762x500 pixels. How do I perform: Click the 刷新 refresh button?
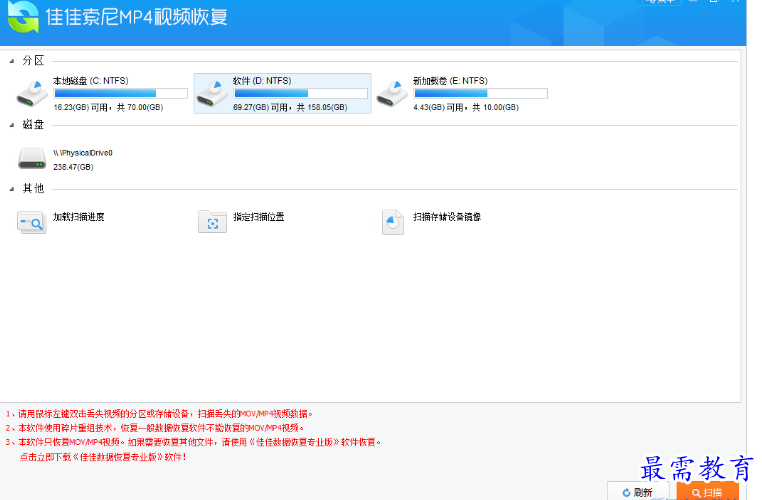click(x=638, y=491)
